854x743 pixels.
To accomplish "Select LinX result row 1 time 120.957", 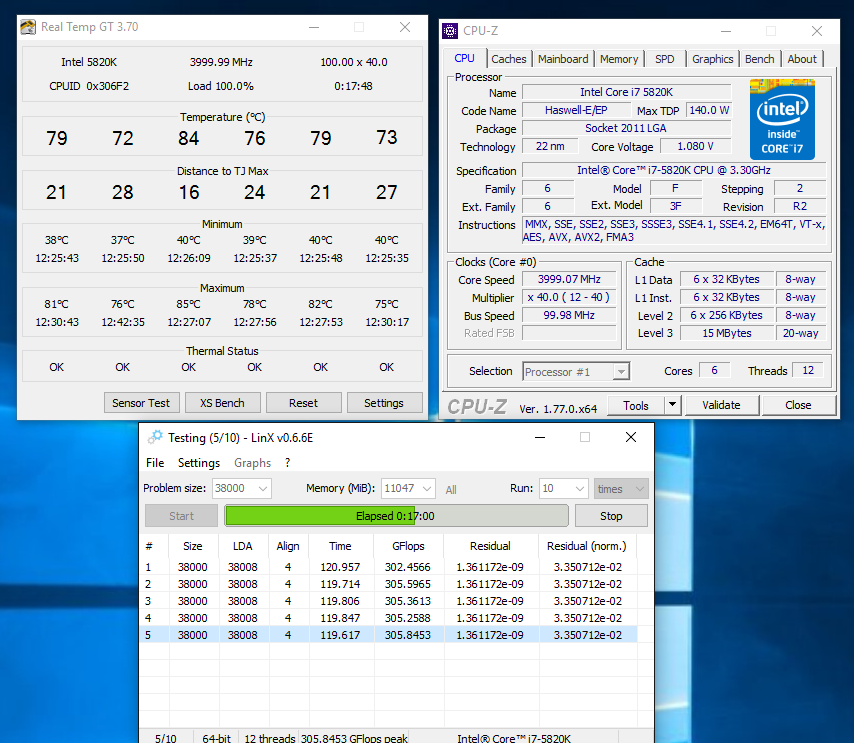I will pyautogui.click(x=388, y=567).
